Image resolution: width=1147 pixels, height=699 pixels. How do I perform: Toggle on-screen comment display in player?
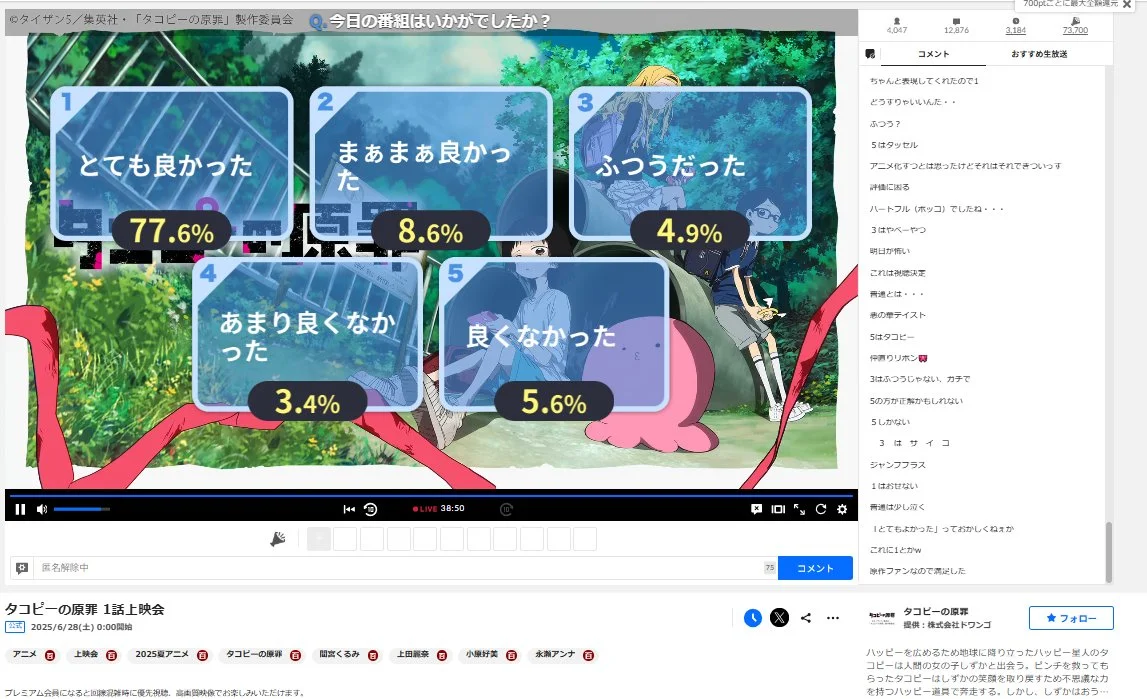click(756, 509)
